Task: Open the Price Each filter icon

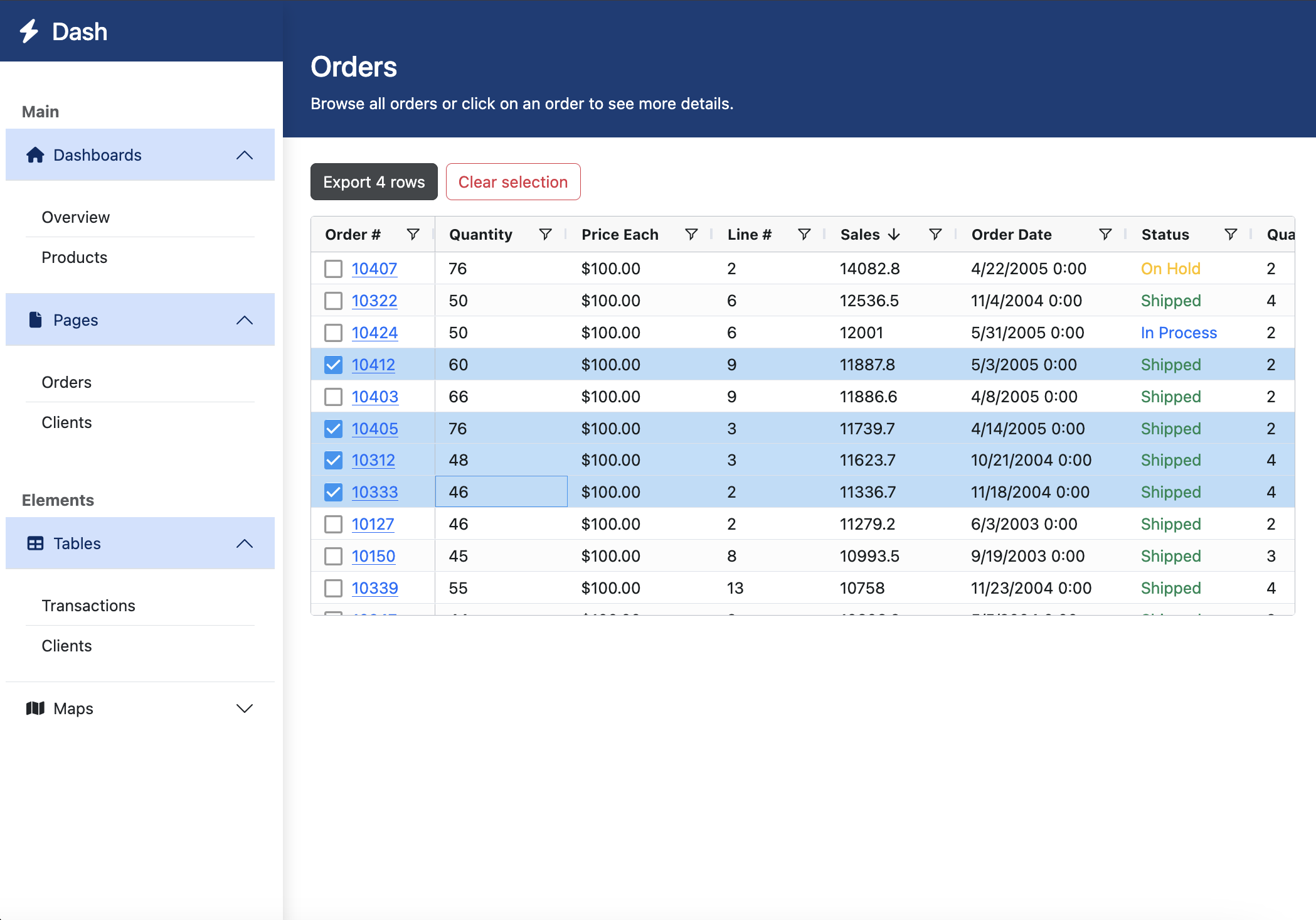Action: pos(691,235)
